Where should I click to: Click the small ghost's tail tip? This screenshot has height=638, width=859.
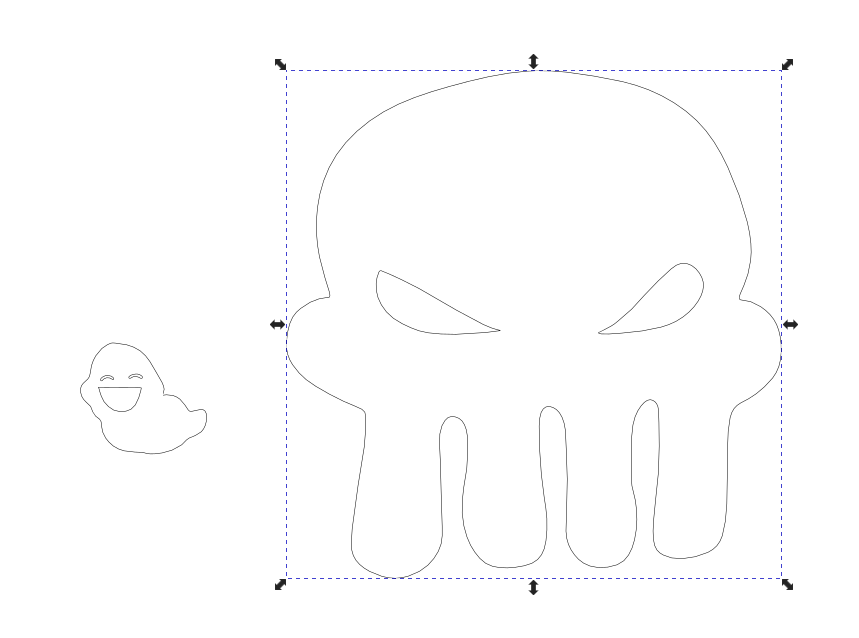[199, 418]
